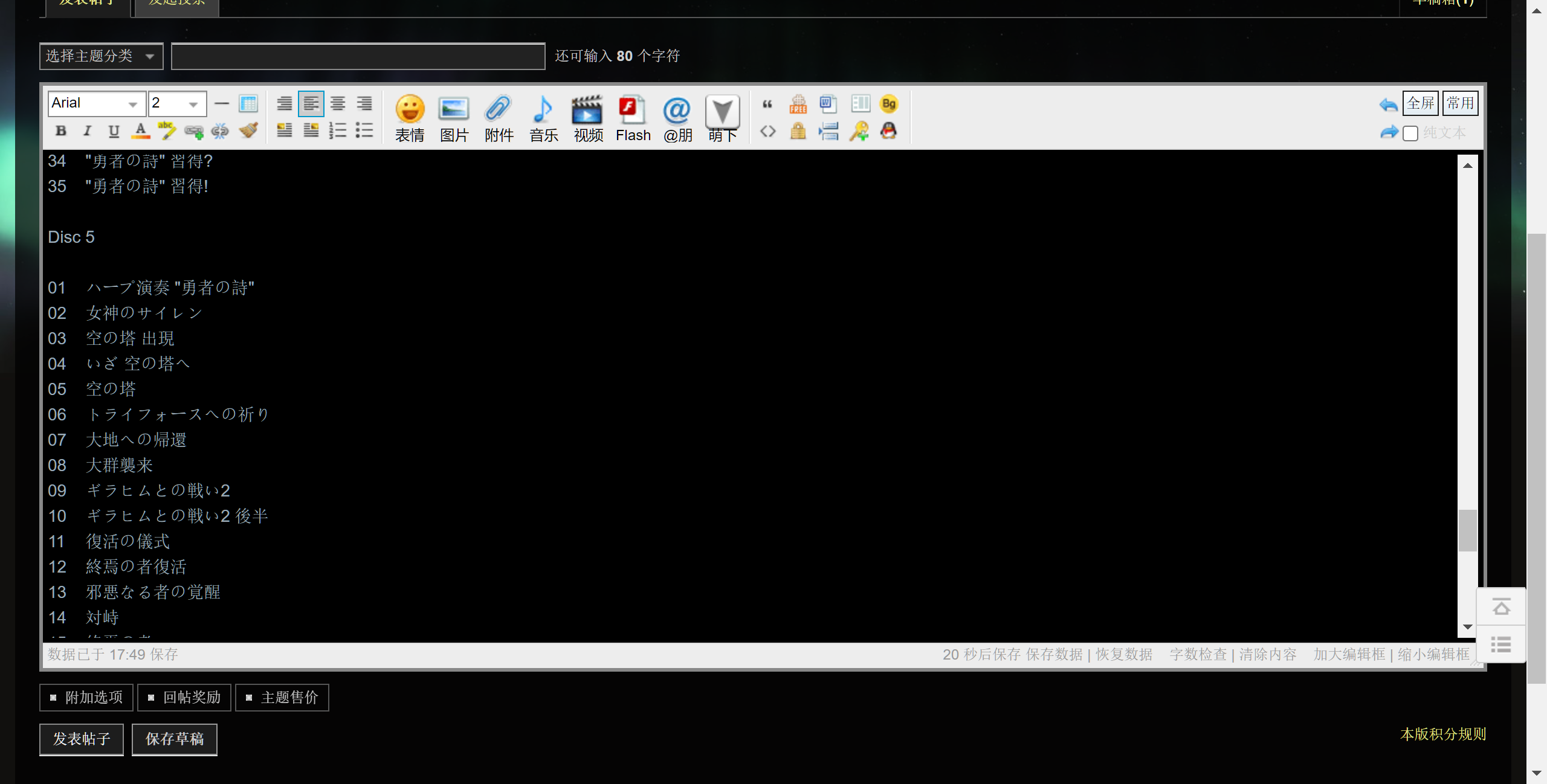Open the font size dropdown showing 2
This screenshot has height=784, width=1547.
pyautogui.click(x=178, y=103)
